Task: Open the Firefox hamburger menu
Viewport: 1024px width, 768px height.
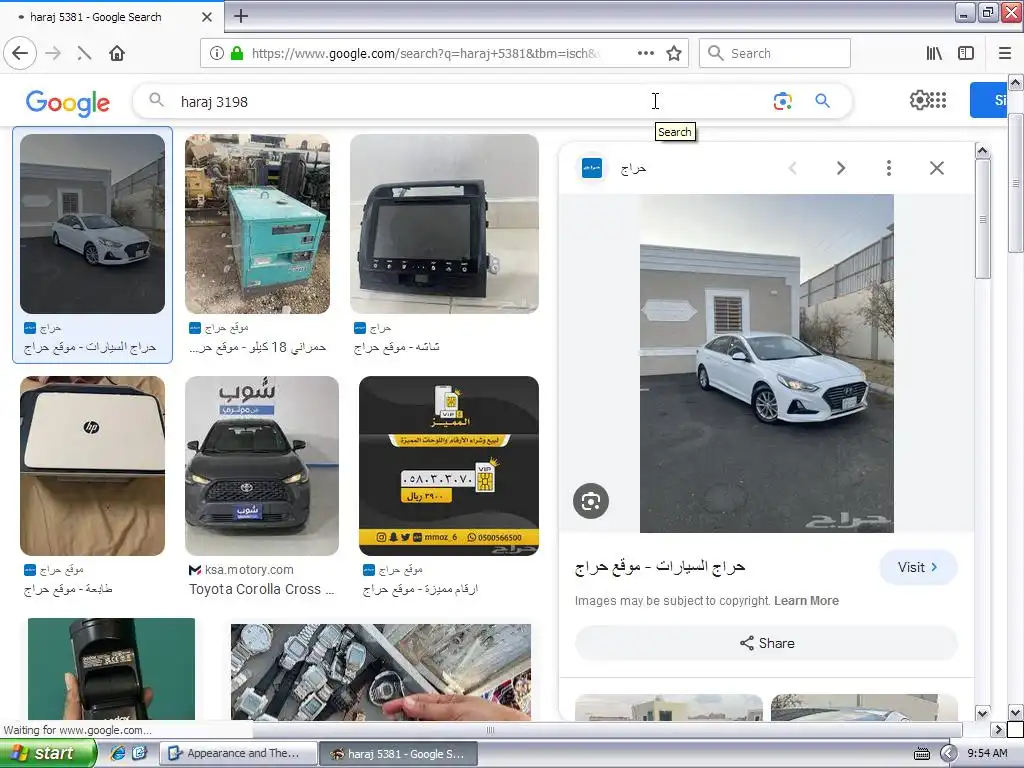Action: point(1005,54)
